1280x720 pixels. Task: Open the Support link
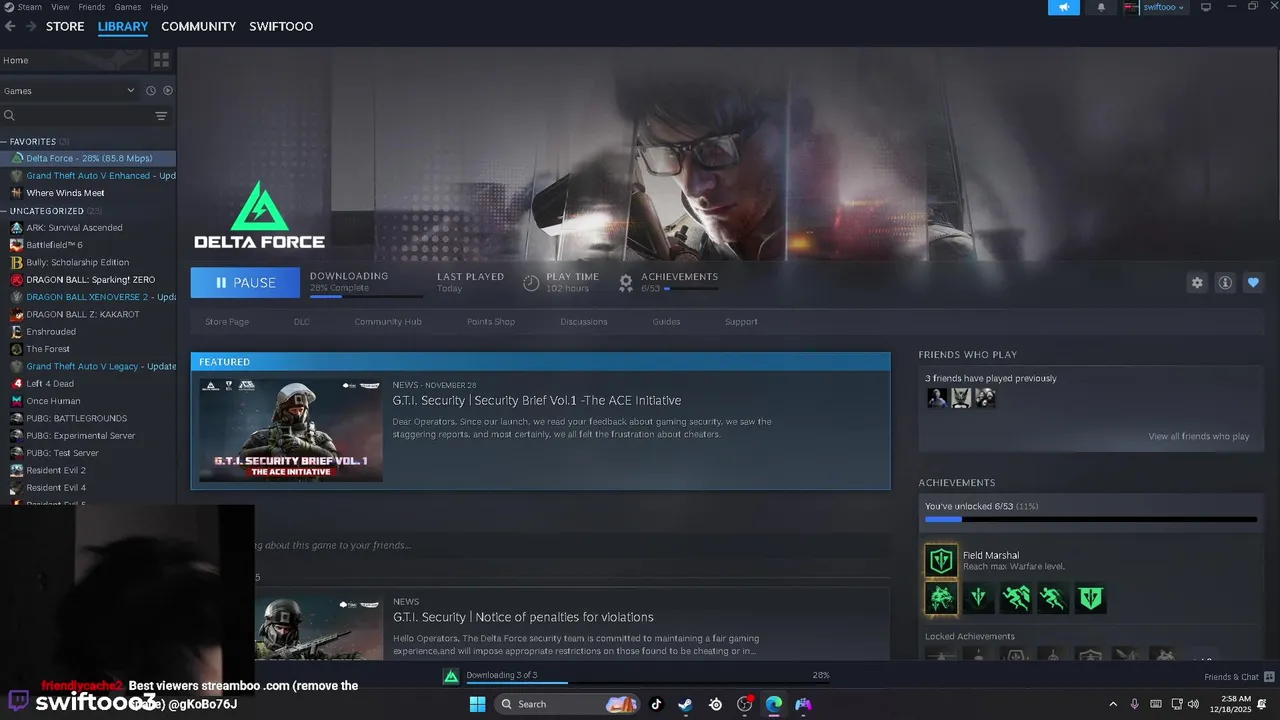pyautogui.click(x=741, y=322)
